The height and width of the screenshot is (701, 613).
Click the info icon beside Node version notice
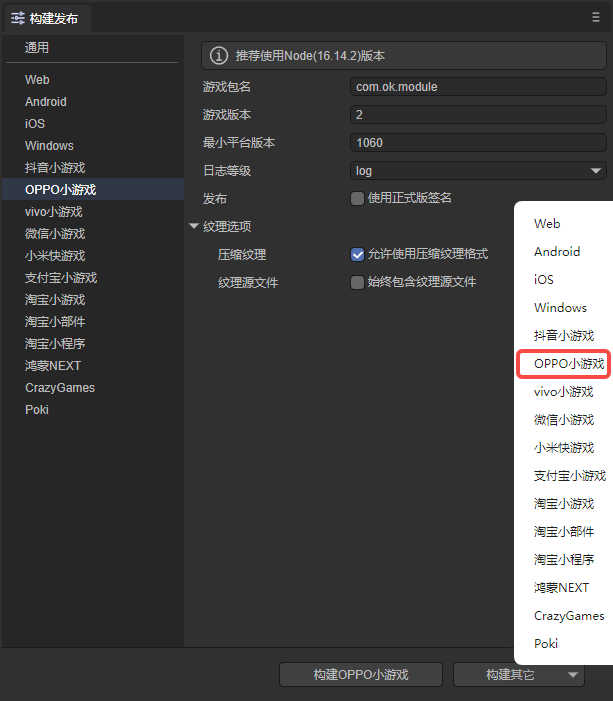(218, 56)
